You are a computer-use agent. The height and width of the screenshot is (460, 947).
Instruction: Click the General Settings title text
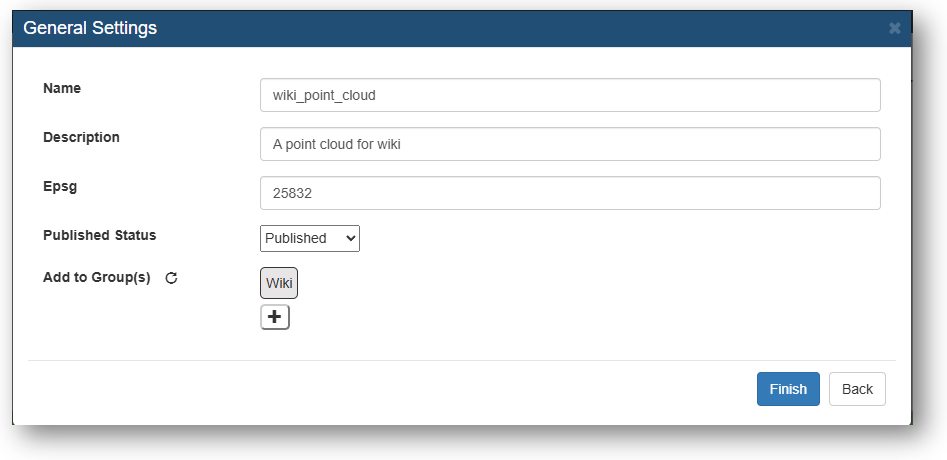tap(90, 28)
